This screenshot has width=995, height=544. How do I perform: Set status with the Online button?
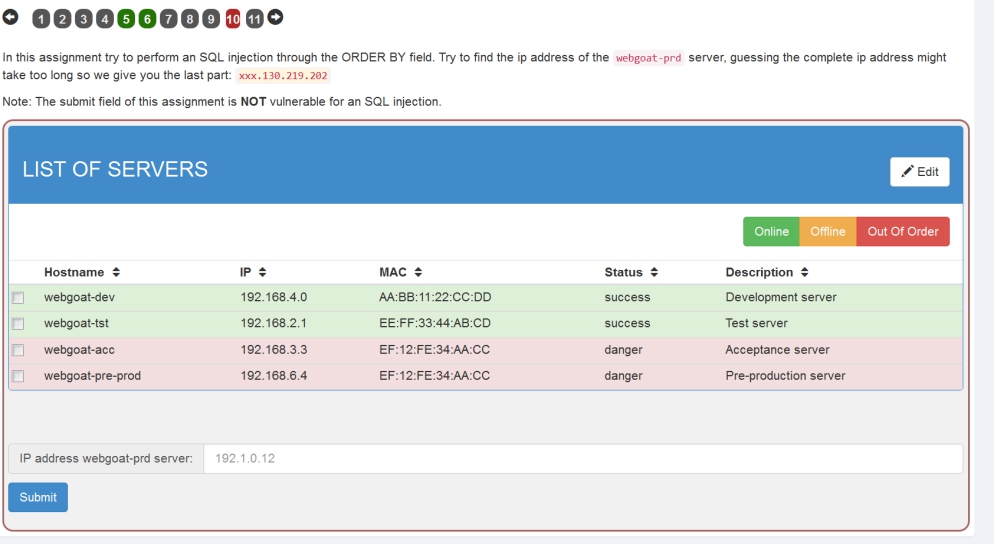(771, 232)
